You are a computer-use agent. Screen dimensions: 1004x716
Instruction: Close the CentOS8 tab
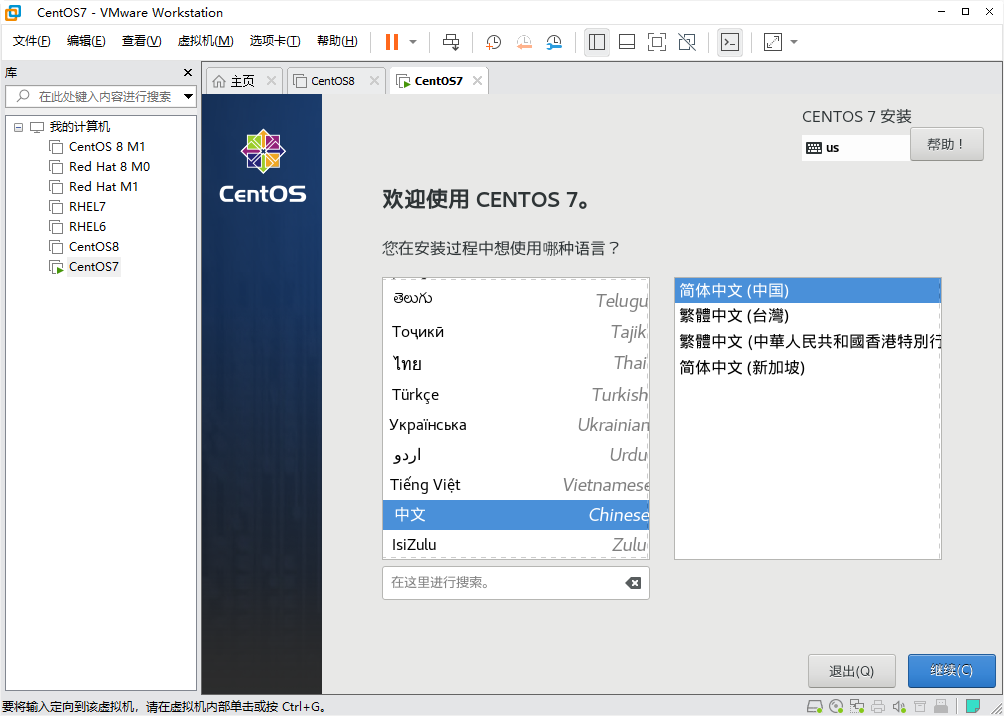[x=375, y=81]
